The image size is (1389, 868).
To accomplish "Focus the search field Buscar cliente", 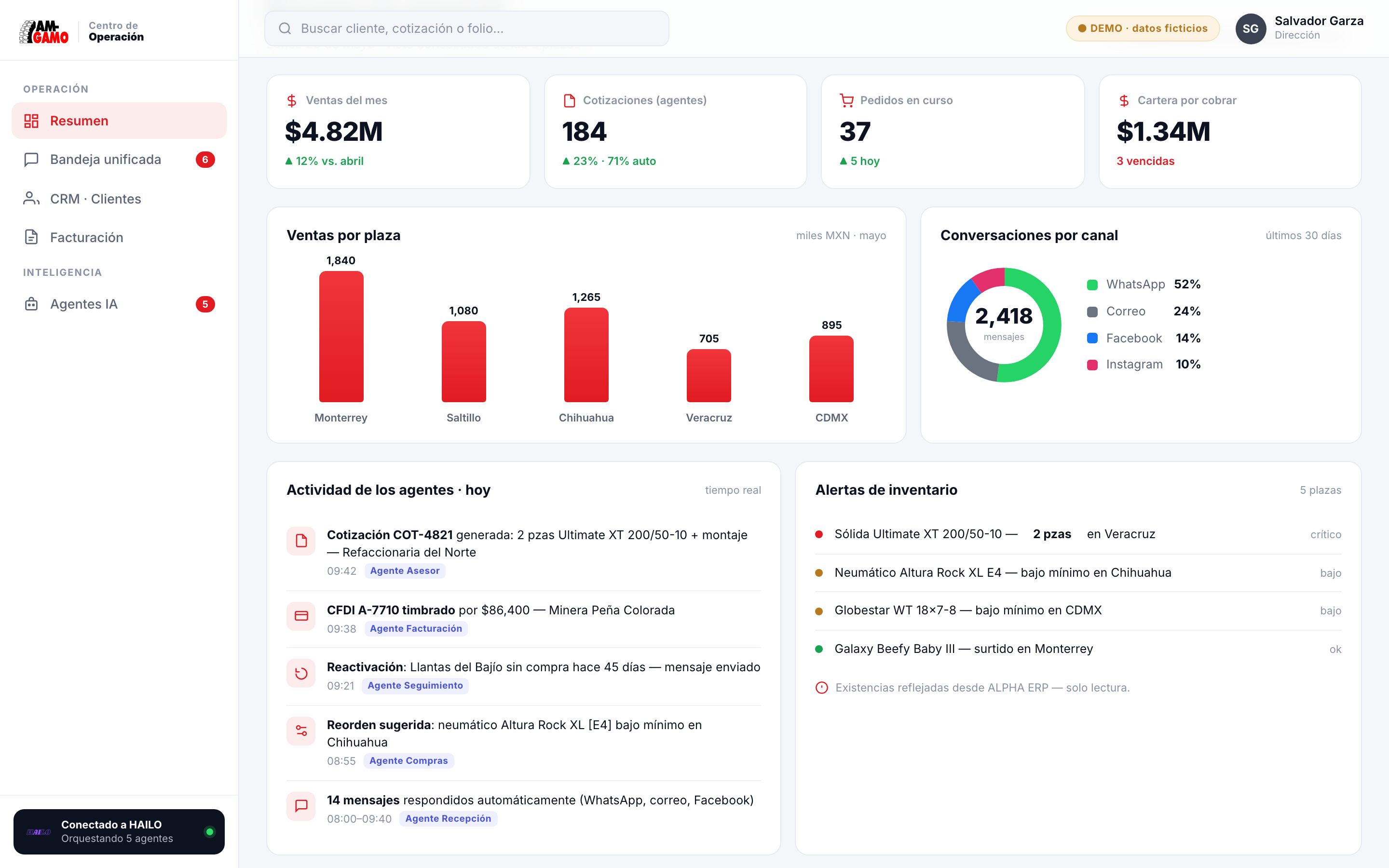I will (x=466, y=29).
